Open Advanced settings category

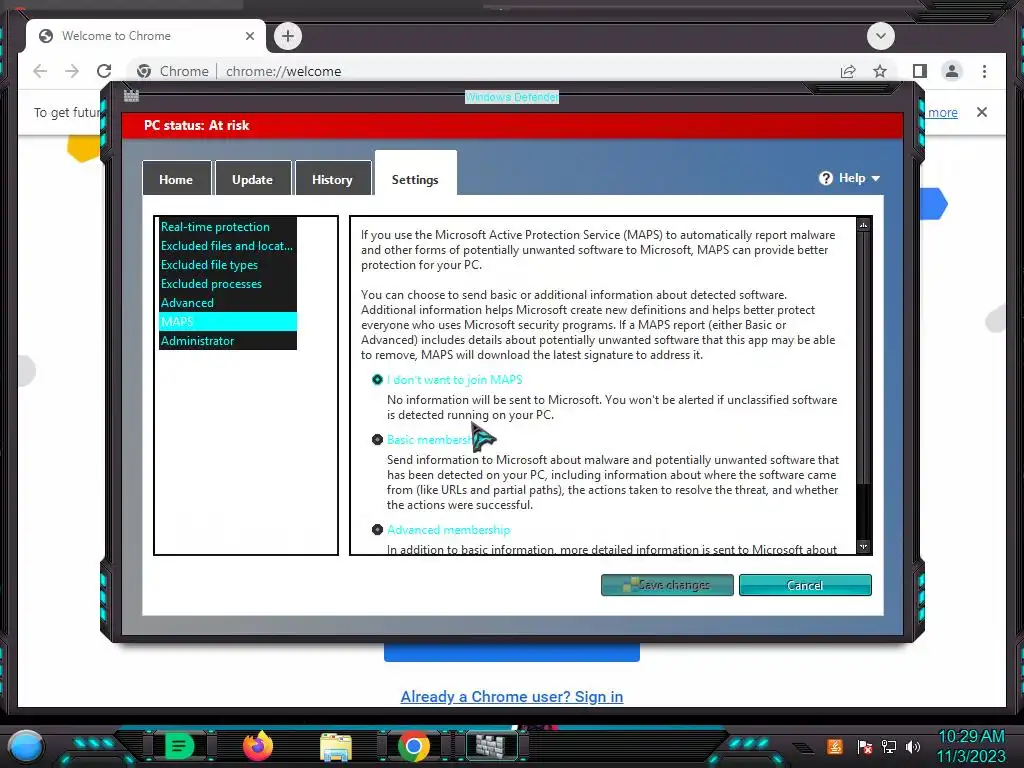coord(228,302)
